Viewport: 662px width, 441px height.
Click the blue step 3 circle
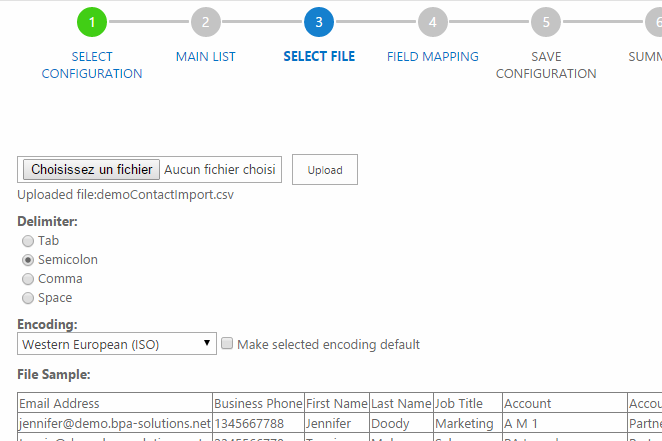[x=318, y=21]
